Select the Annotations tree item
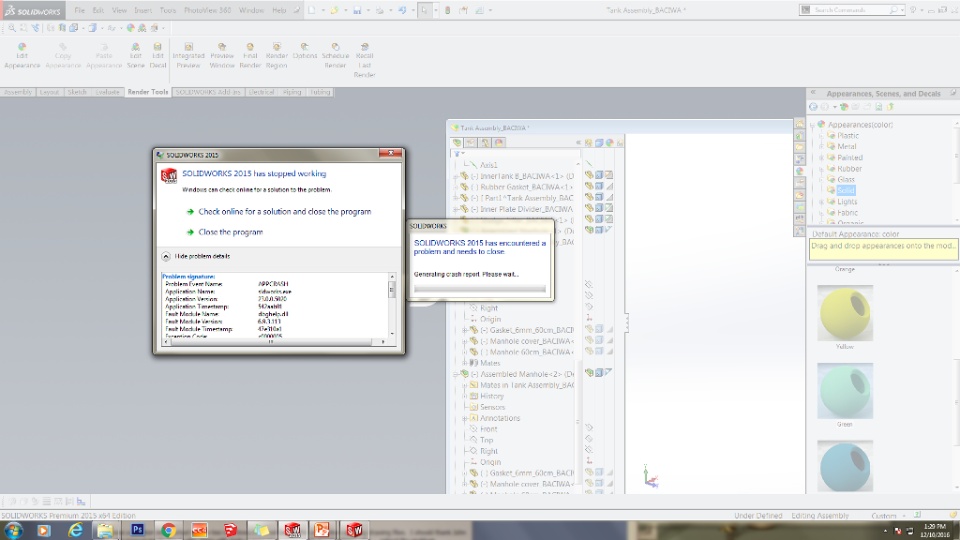 [500, 418]
